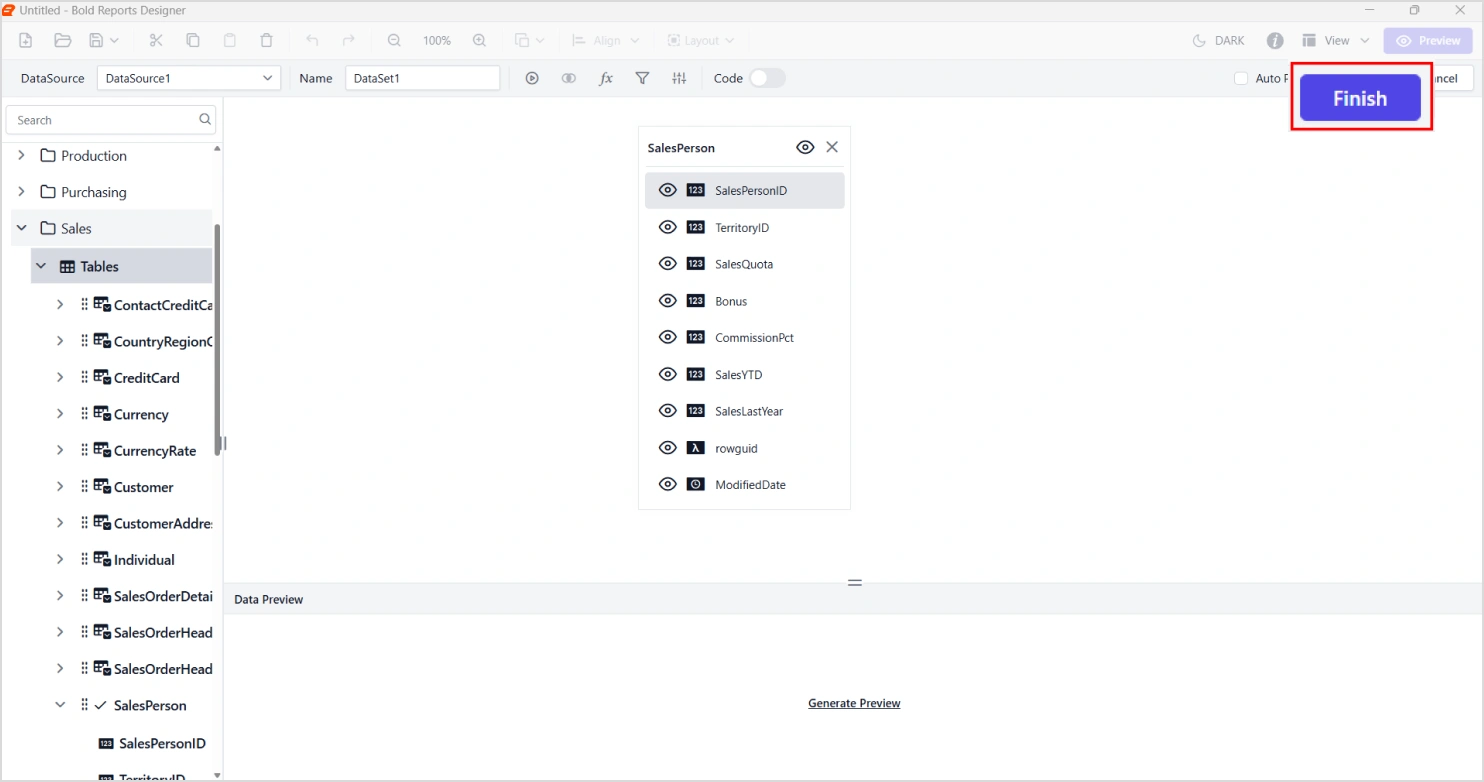Switch to DARK theme using moon icon
This screenshot has height=782, width=1484.
(x=1218, y=40)
